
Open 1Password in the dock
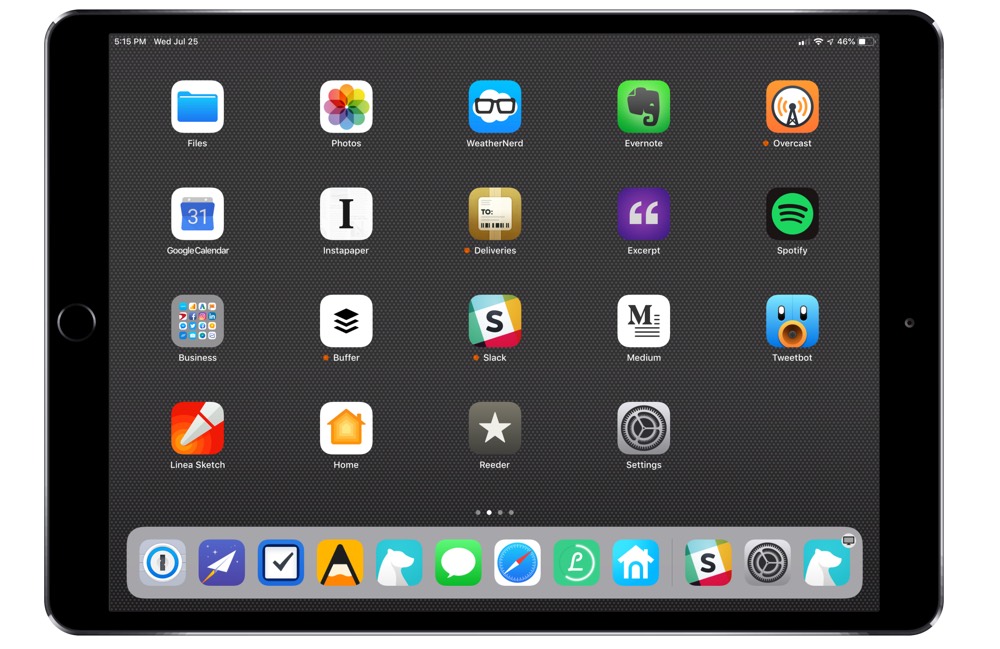click(162, 563)
